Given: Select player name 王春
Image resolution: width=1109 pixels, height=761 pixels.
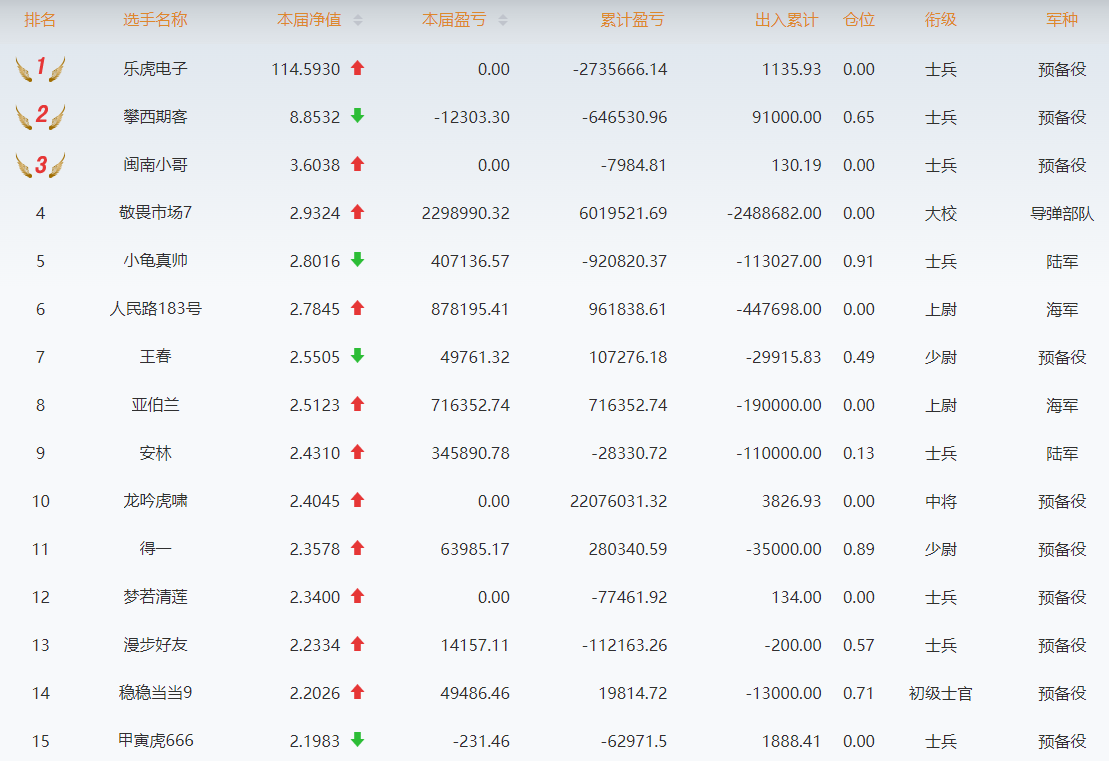Looking at the screenshot, I should (156, 356).
